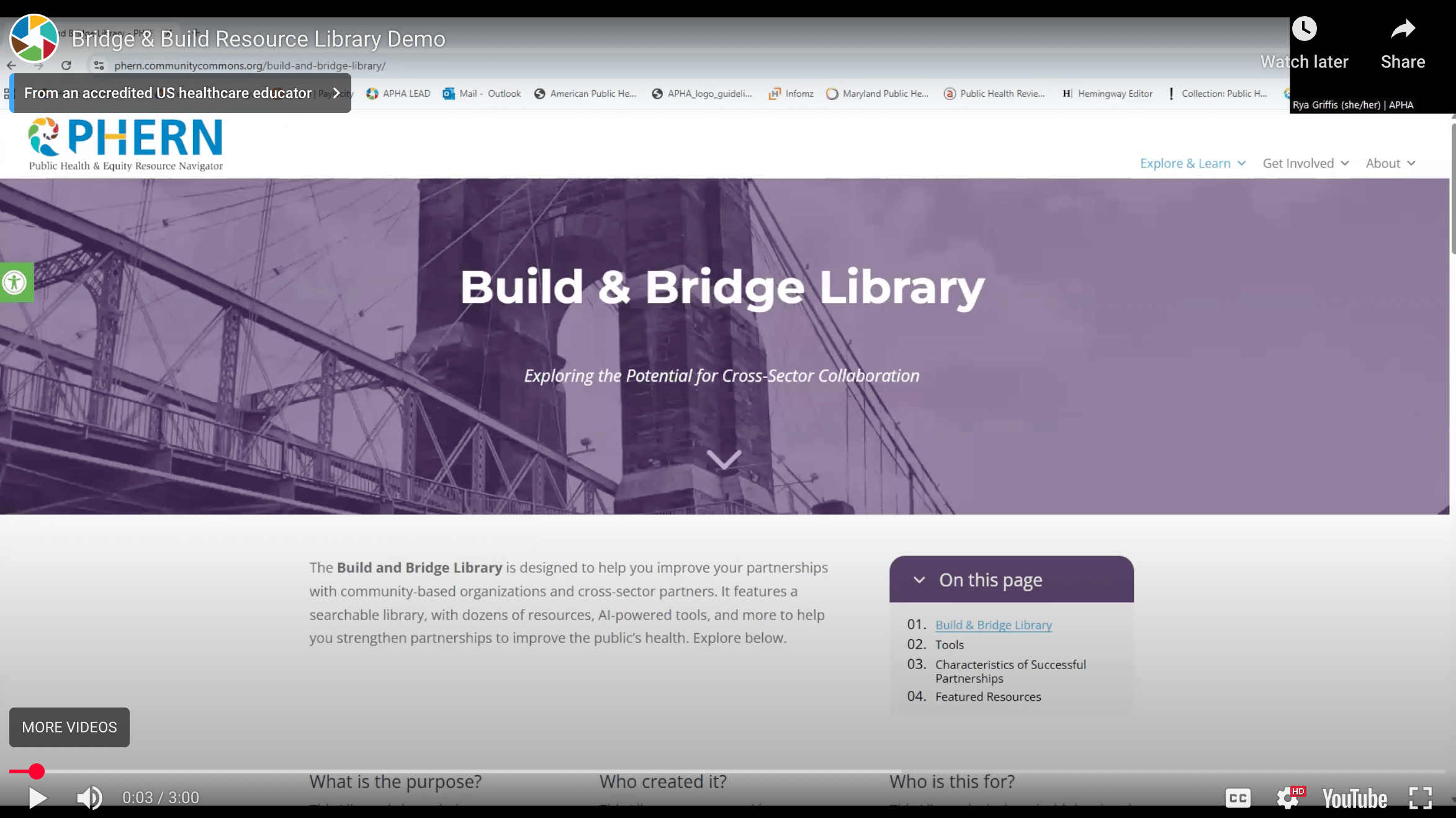1456x818 pixels.
Task: Click the Watch later clock icon
Action: 1304,29
